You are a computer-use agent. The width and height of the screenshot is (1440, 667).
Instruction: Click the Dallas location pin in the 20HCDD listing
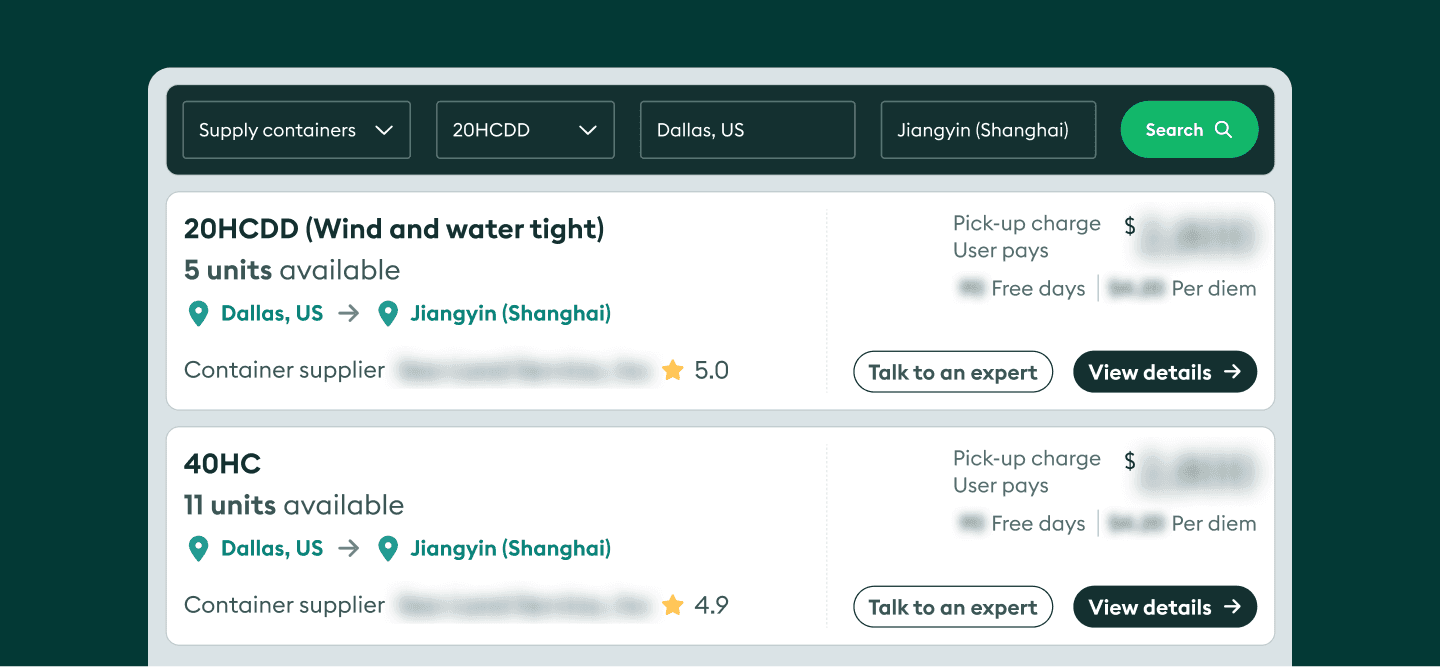(199, 314)
